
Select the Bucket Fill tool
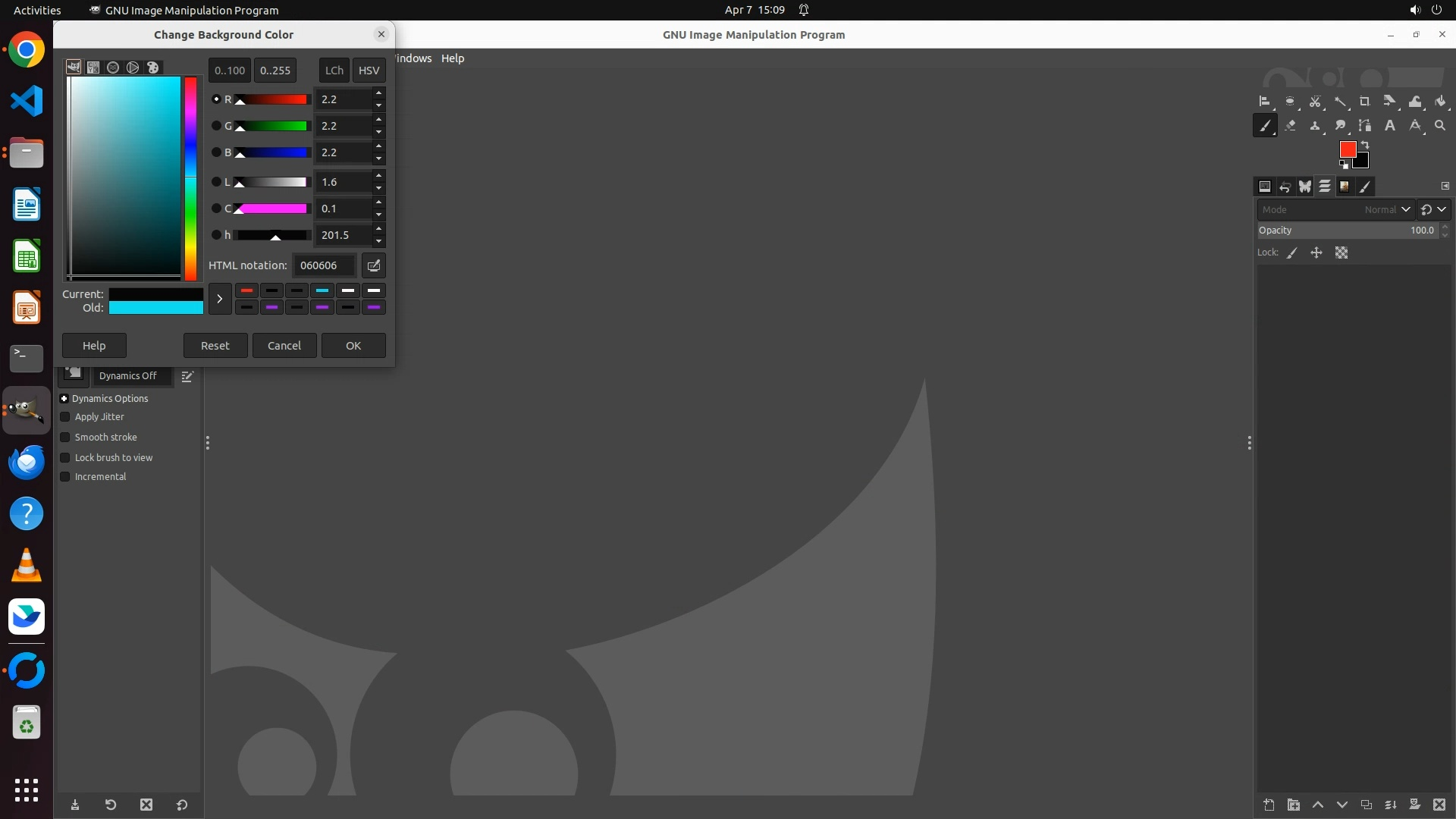click(x=1440, y=102)
